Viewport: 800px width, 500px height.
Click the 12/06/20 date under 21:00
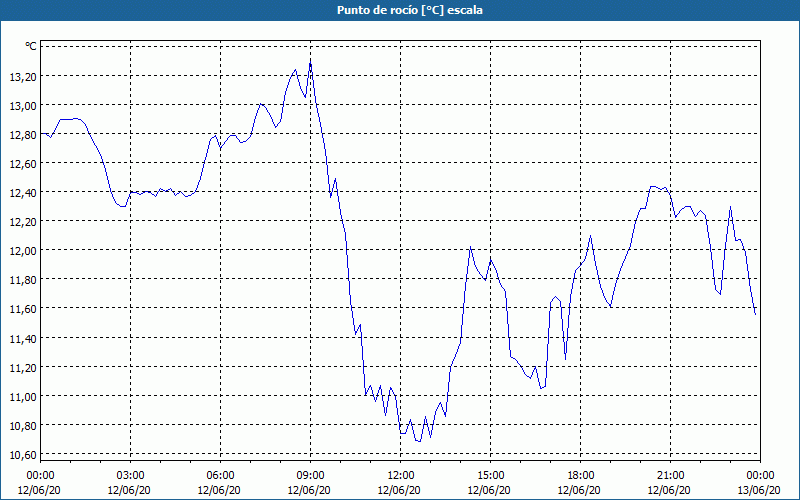coord(669,490)
